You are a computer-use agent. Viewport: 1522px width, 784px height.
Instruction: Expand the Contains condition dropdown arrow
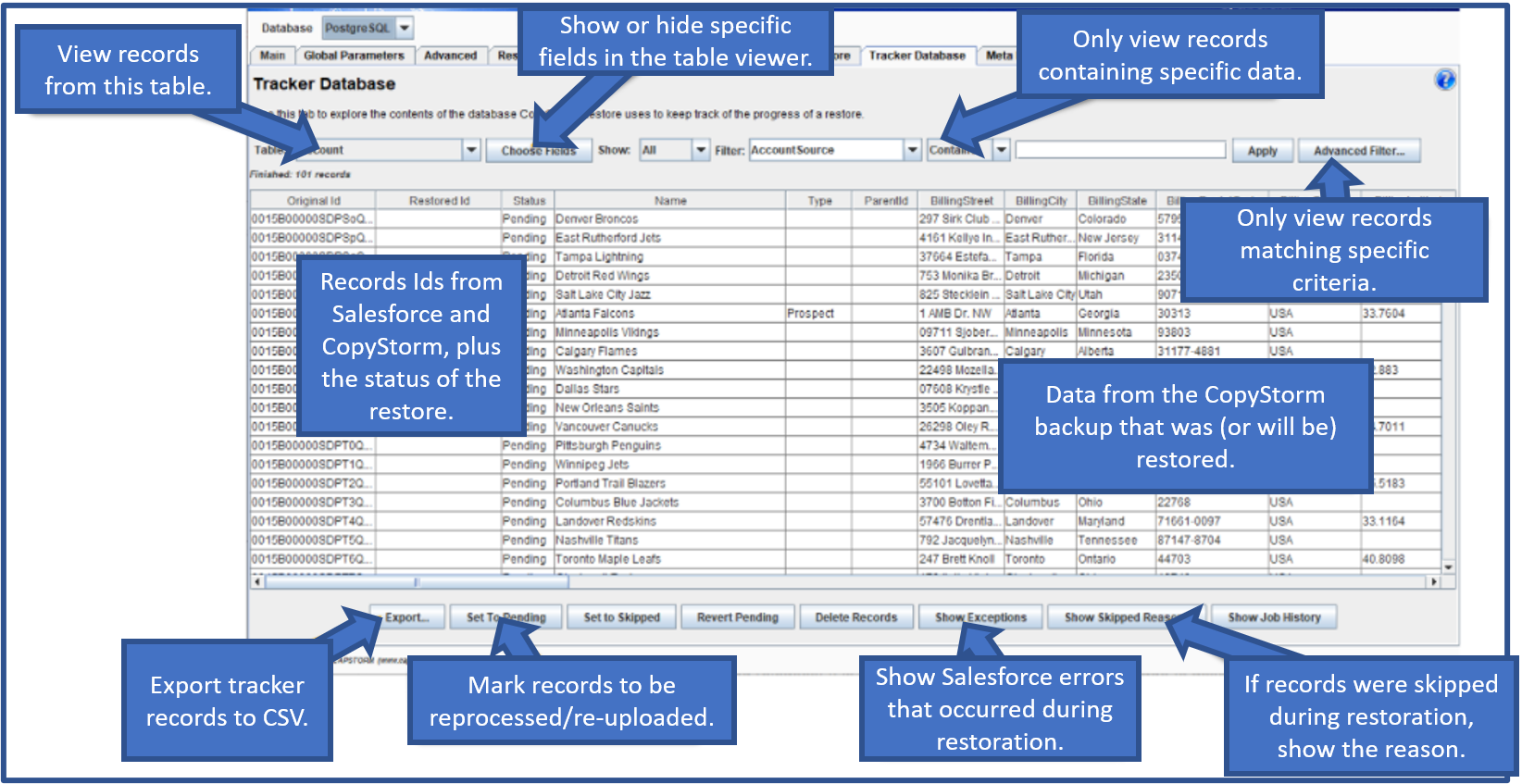[1002, 150]
